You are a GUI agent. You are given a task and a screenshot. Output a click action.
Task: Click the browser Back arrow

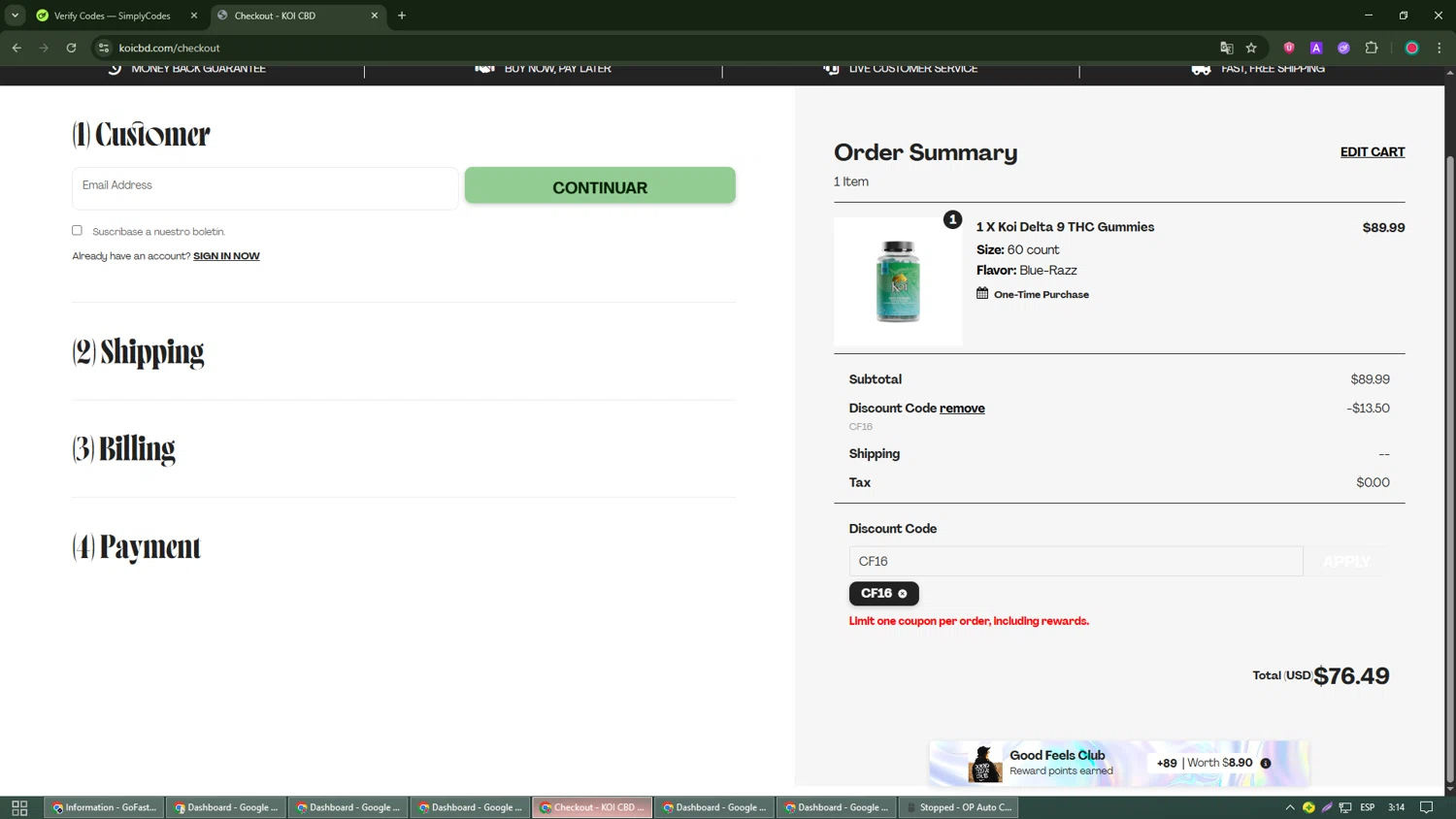17,48
